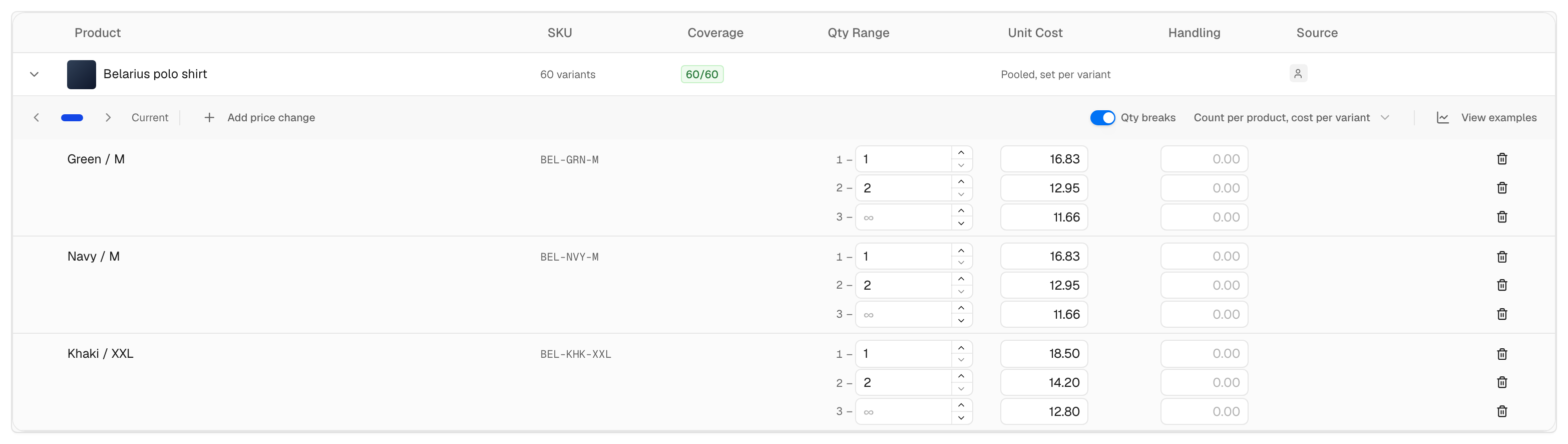1568x444 pixels.
Task: Increase Khaki / XXL infinity tier quantity
Action: click(961, 405)
